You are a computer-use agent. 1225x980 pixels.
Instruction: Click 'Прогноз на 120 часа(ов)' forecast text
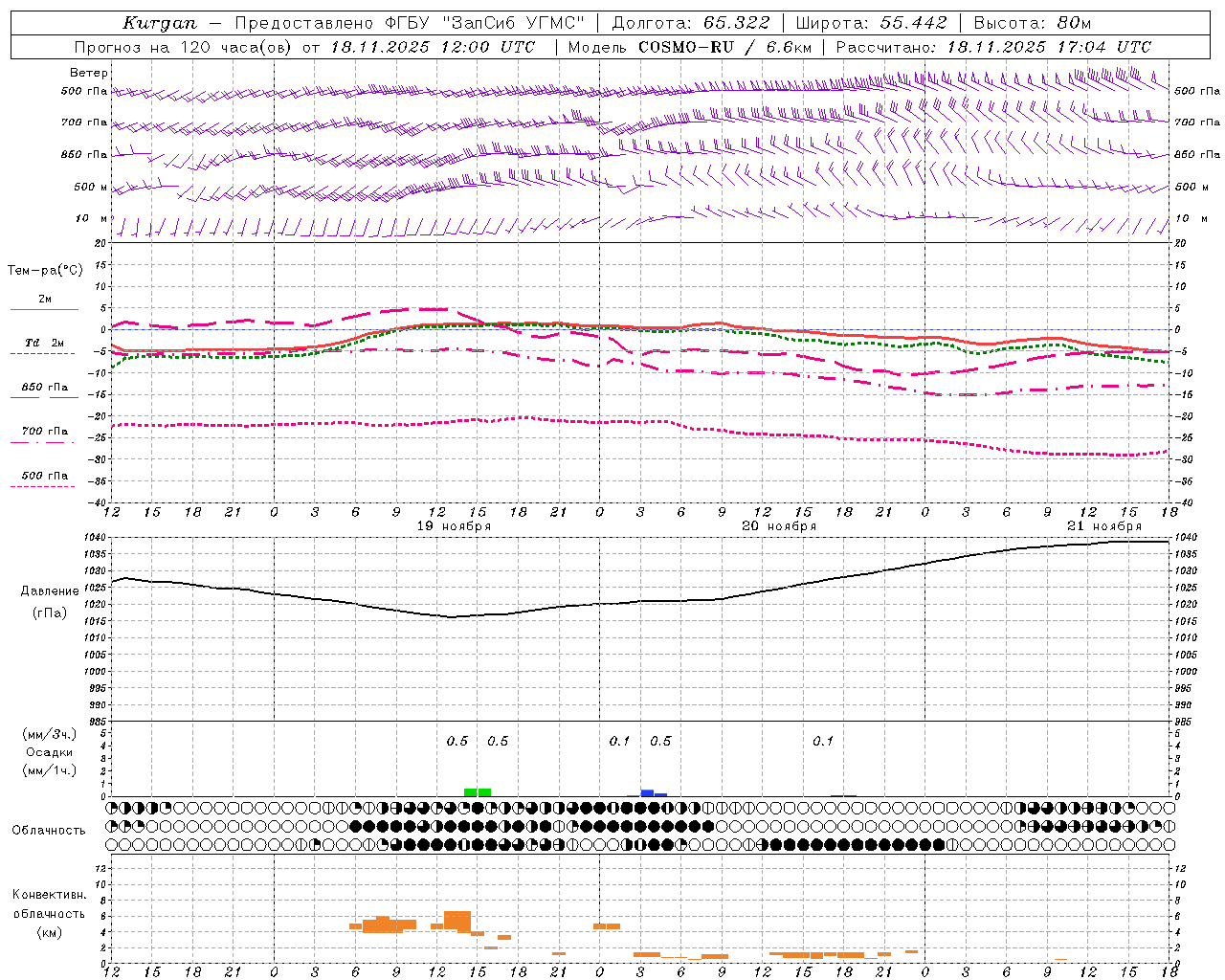[184, 47]
